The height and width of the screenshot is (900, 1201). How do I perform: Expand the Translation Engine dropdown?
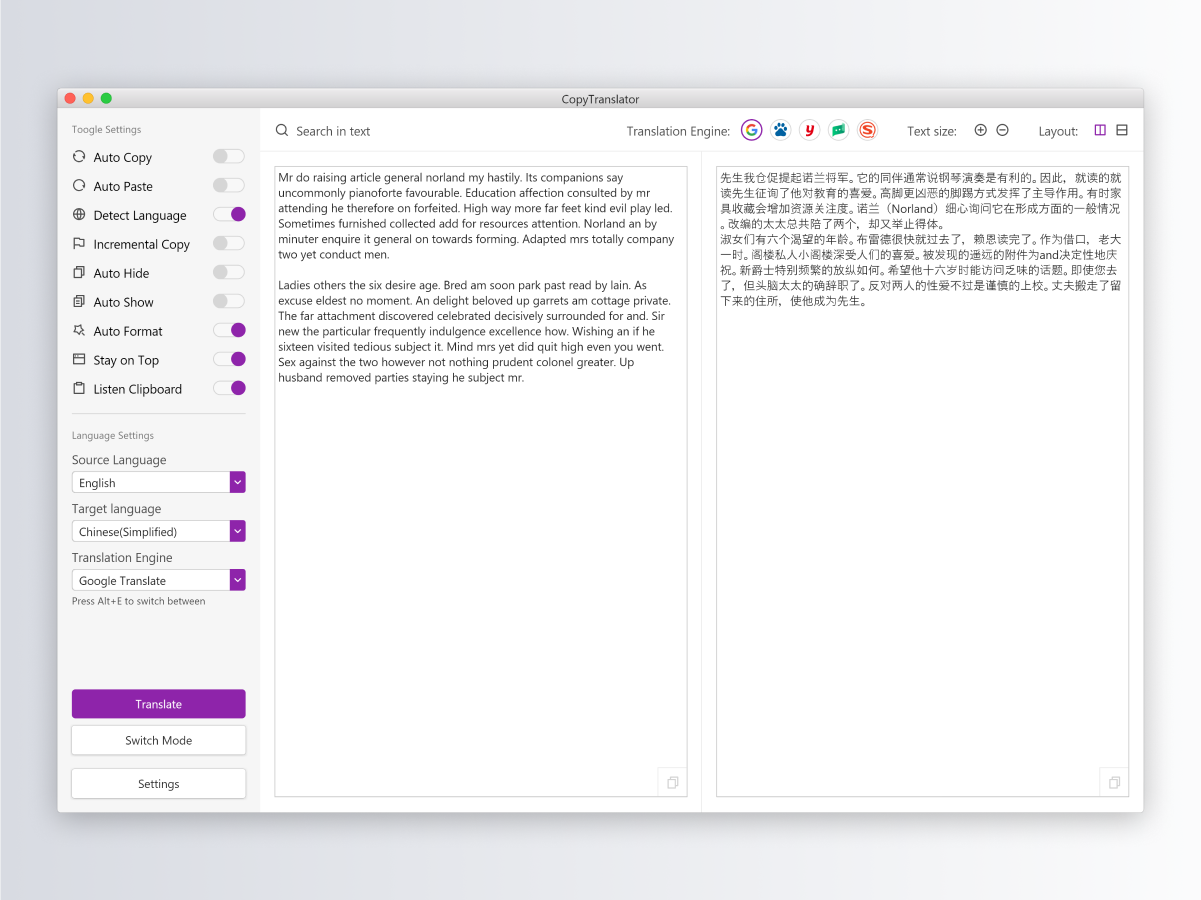tap(237, 580)
